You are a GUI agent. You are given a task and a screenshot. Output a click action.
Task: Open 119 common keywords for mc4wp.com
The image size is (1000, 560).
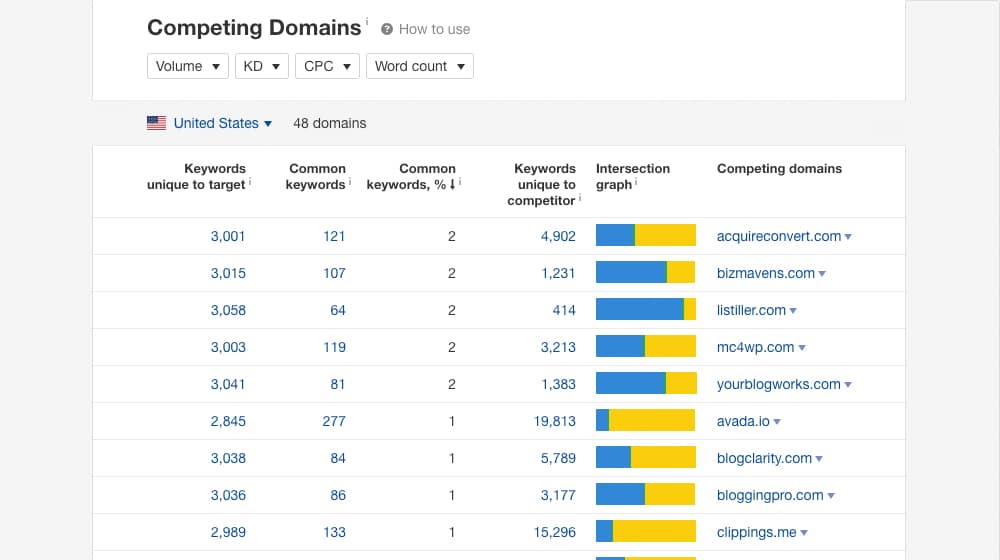(334, 347)
